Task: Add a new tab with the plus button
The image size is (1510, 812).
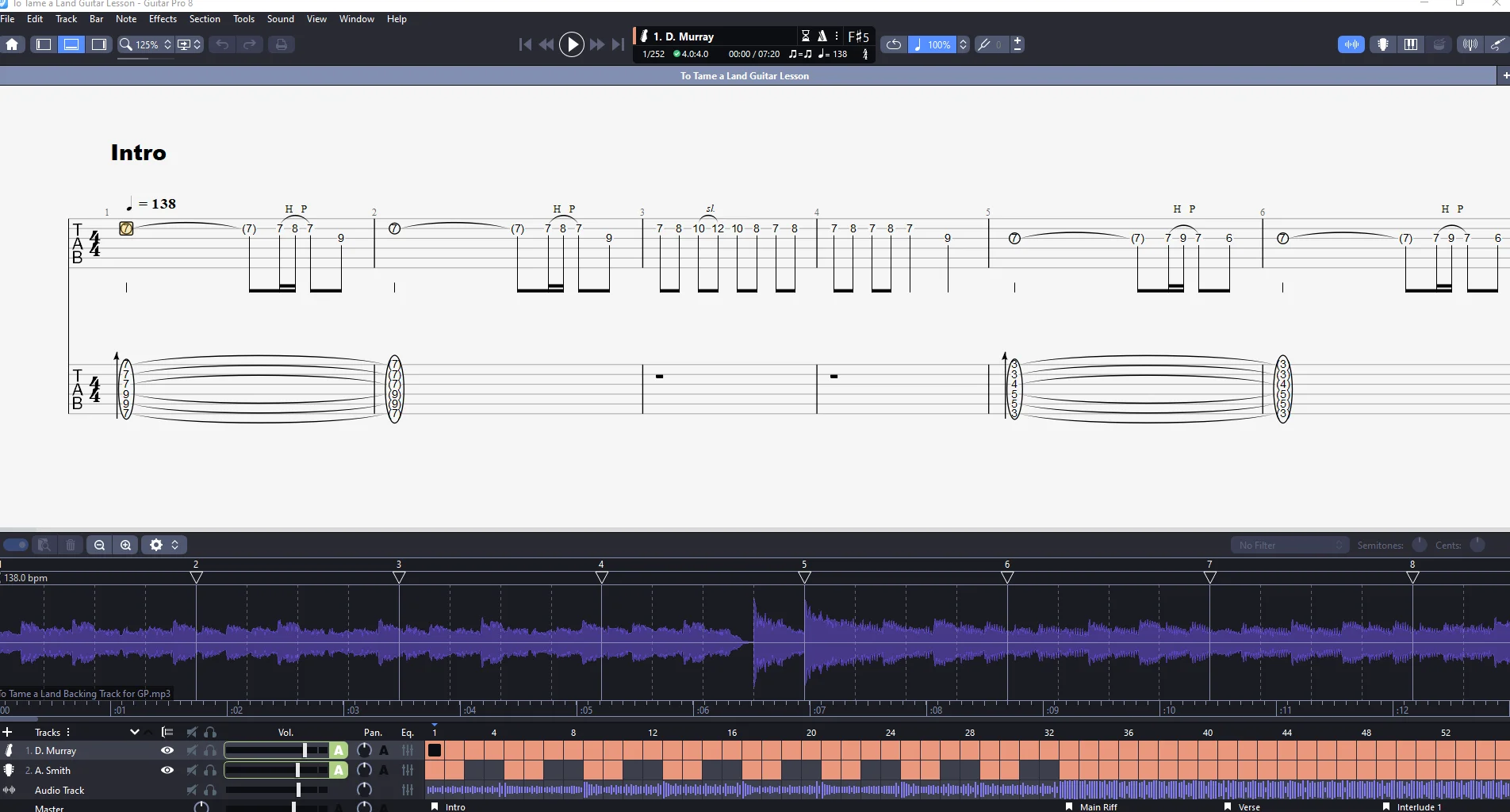Action: coord(1504,76)
